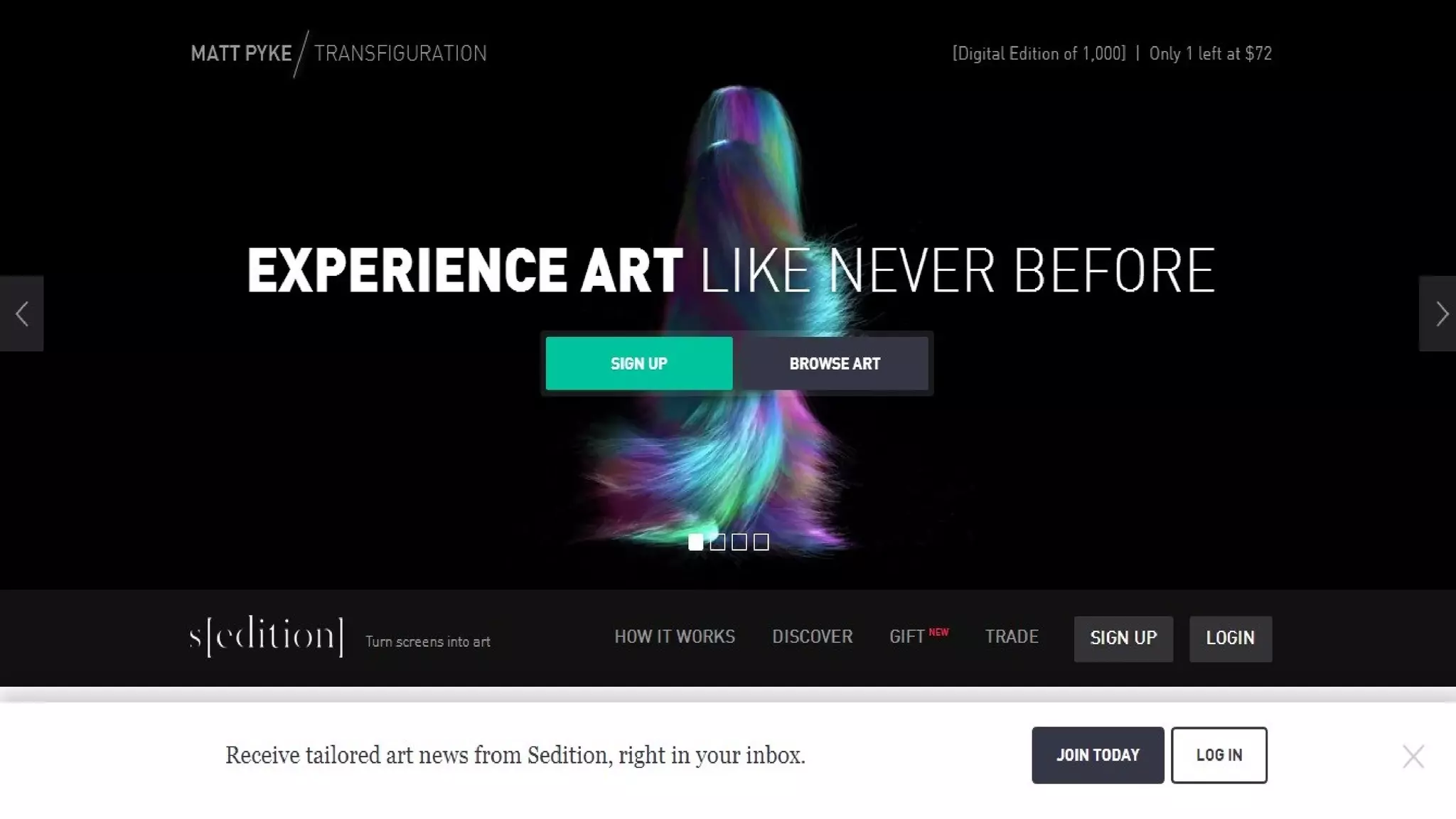Click the Log In outlined banner button
This screenshot has height=819, width=1456.
[1219, 755]
